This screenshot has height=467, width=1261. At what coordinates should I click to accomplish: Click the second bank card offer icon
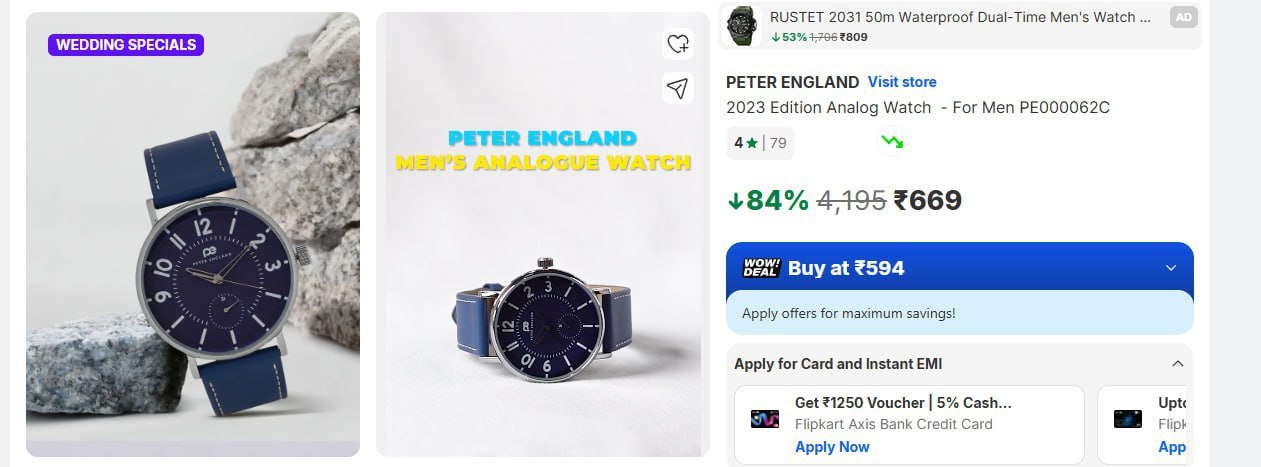[1128, 419]
